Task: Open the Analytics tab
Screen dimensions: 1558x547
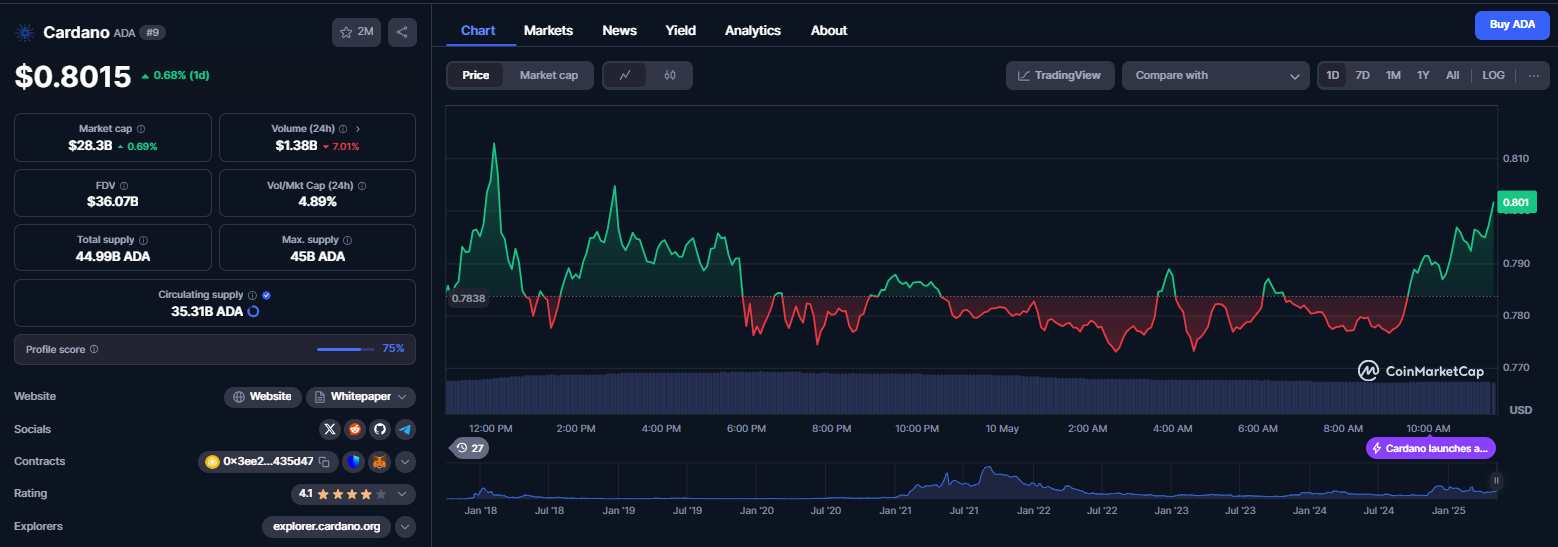Action: click(x=753, y=30)
